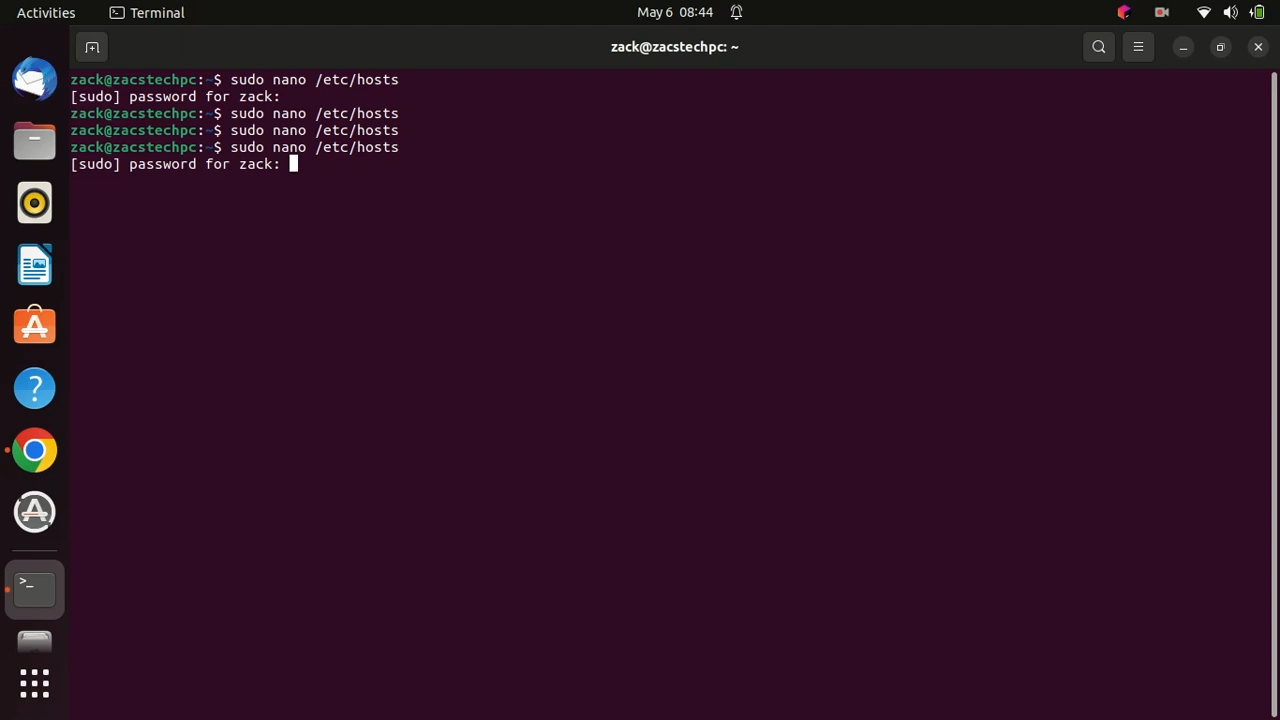This screenshot has height=720, width=1280.
Task: Open system menu via battery icon
Action: [x=1258, y=13]
